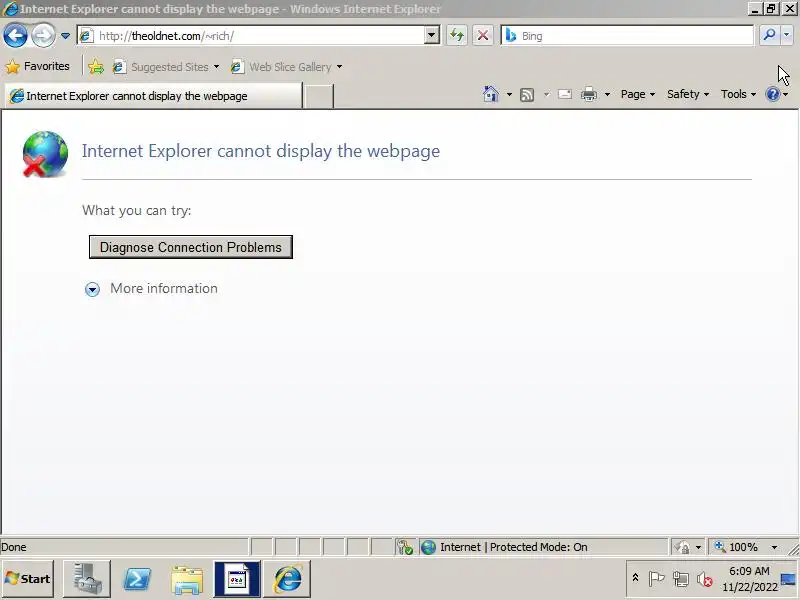Open the Start menu
The height and width of the screenshot is (600, 800).
tap(28, 579)
